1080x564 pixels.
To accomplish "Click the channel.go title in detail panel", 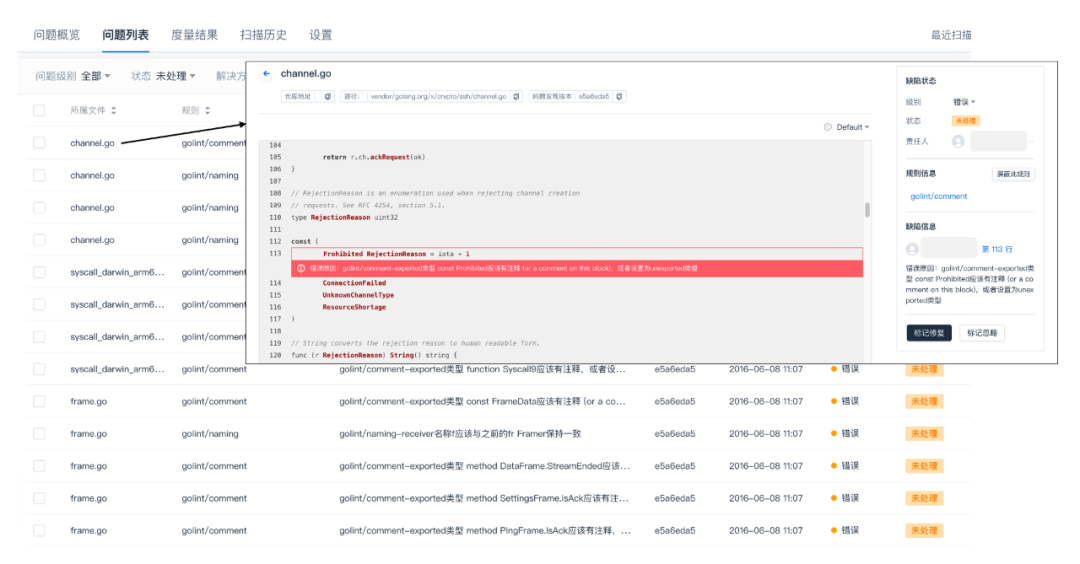I will click(305, 74).
